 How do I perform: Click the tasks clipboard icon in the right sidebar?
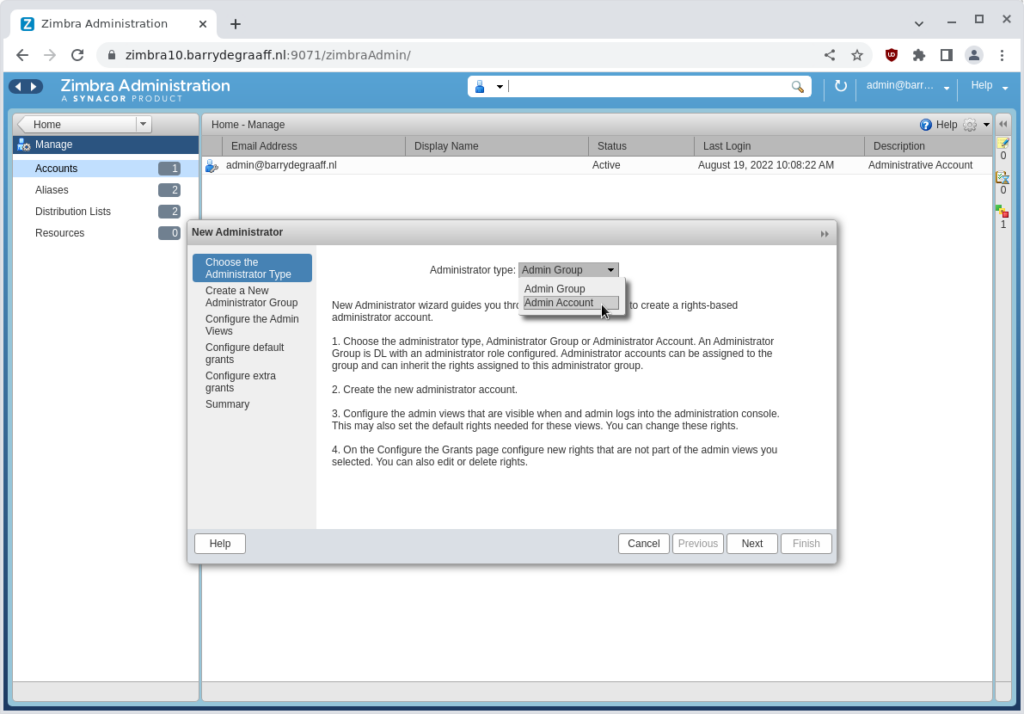pyautogui.click(x=1003, y=176)
